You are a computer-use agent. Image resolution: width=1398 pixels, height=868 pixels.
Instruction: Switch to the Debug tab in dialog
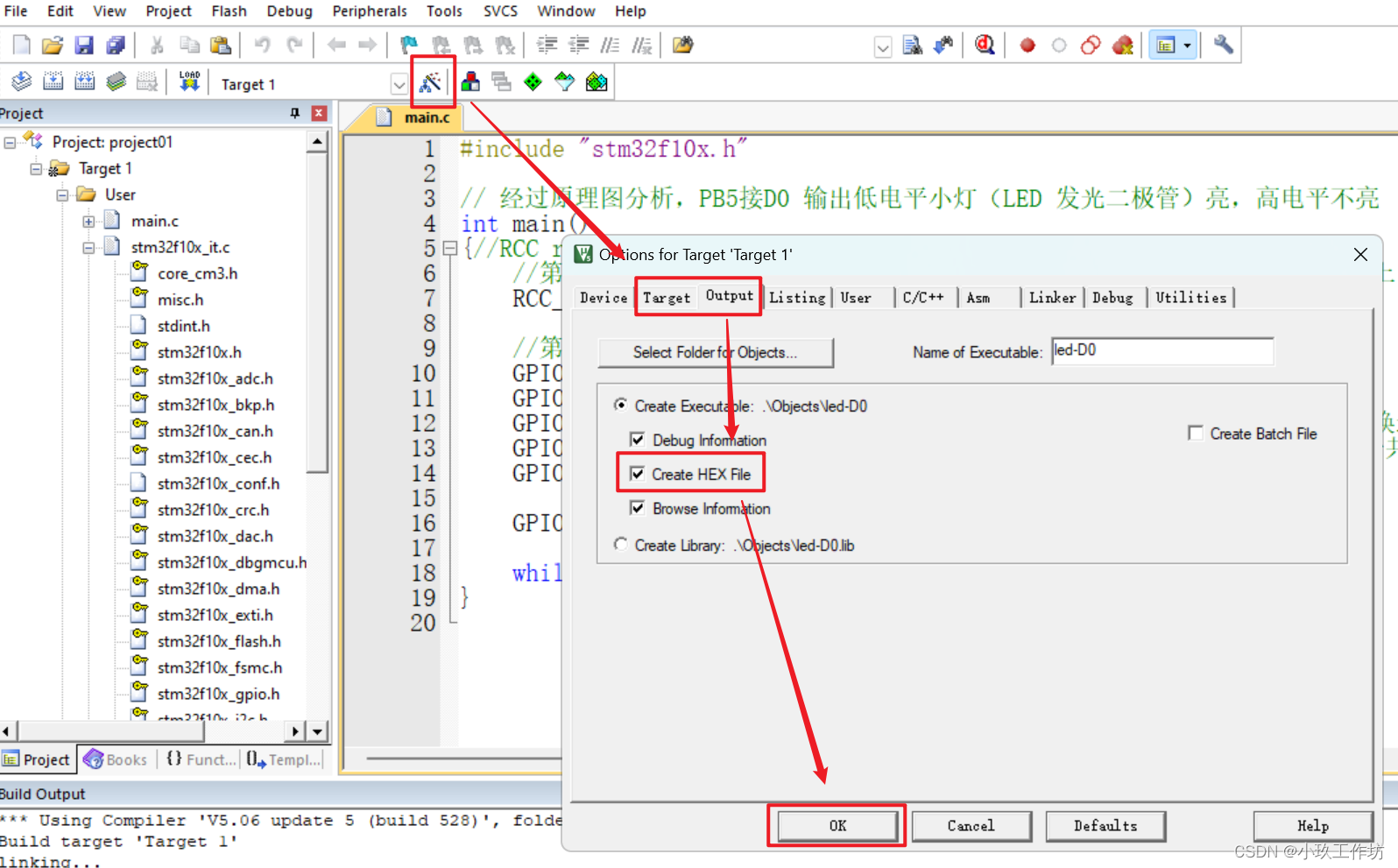(x=1112, y=298)
